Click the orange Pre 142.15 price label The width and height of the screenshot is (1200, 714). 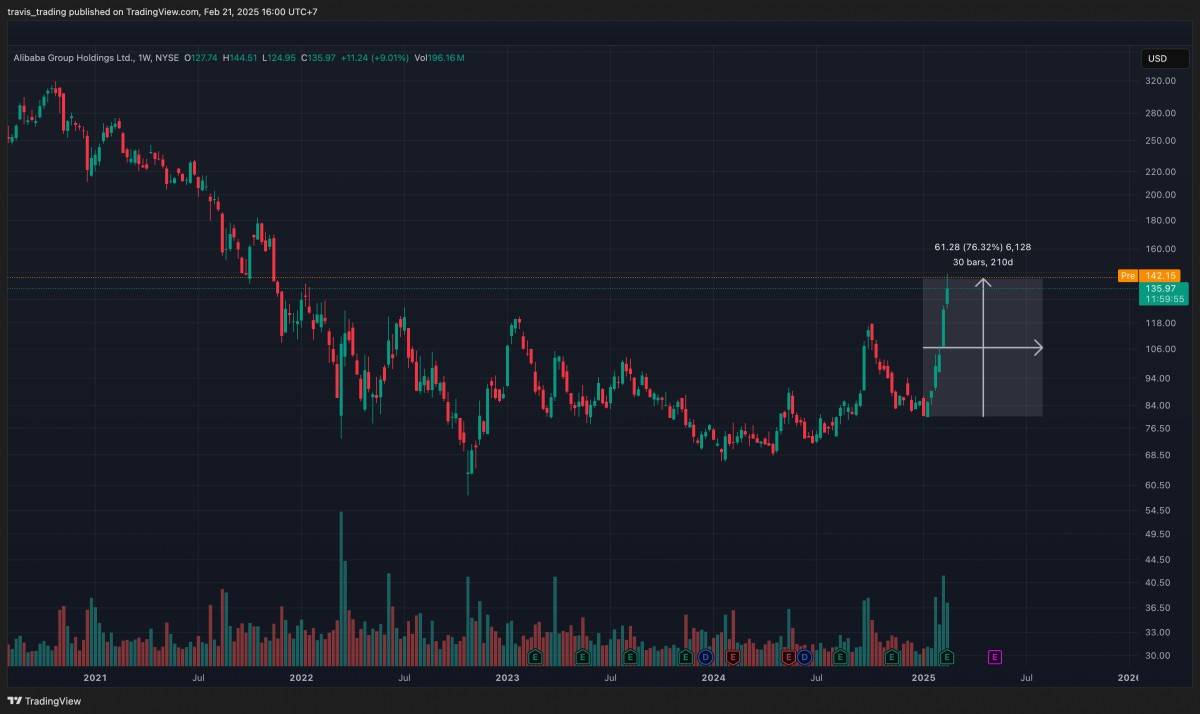click(1149, 275)
